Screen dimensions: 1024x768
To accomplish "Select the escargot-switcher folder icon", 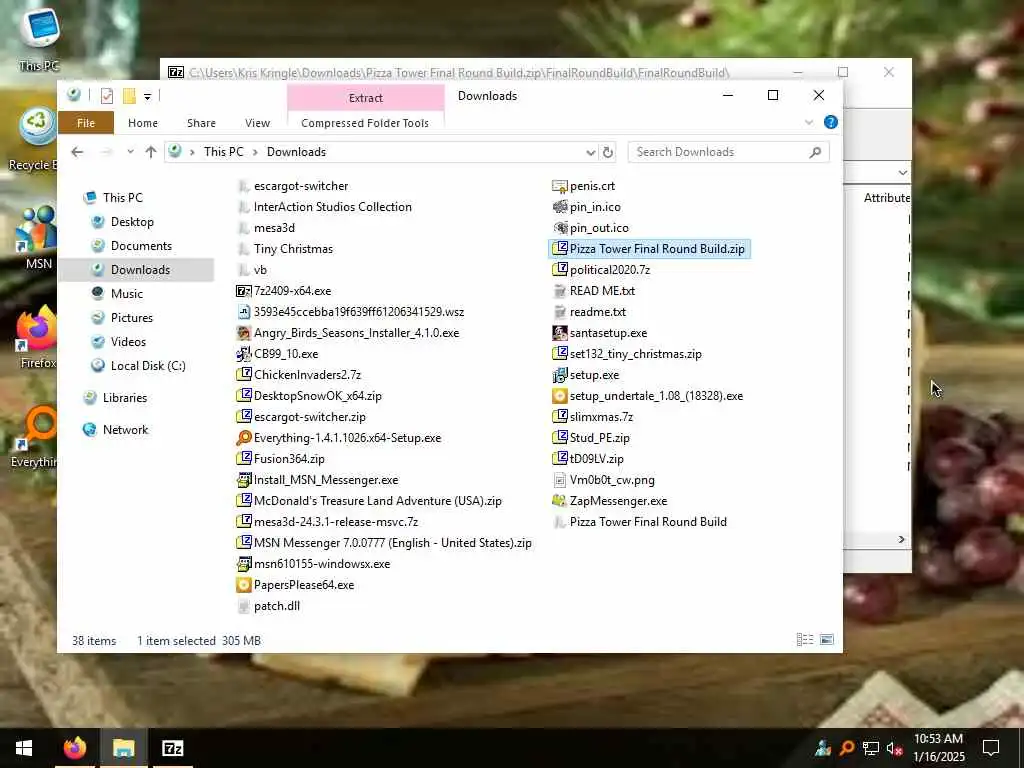I will pyautogui.click(x=244, y=186).
